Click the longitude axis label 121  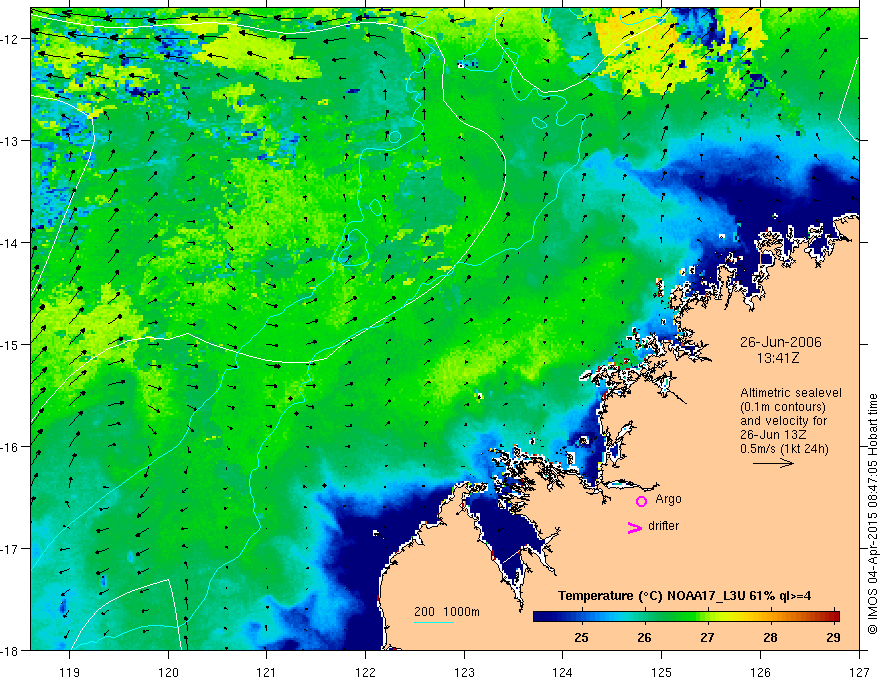tap(267, 672)
